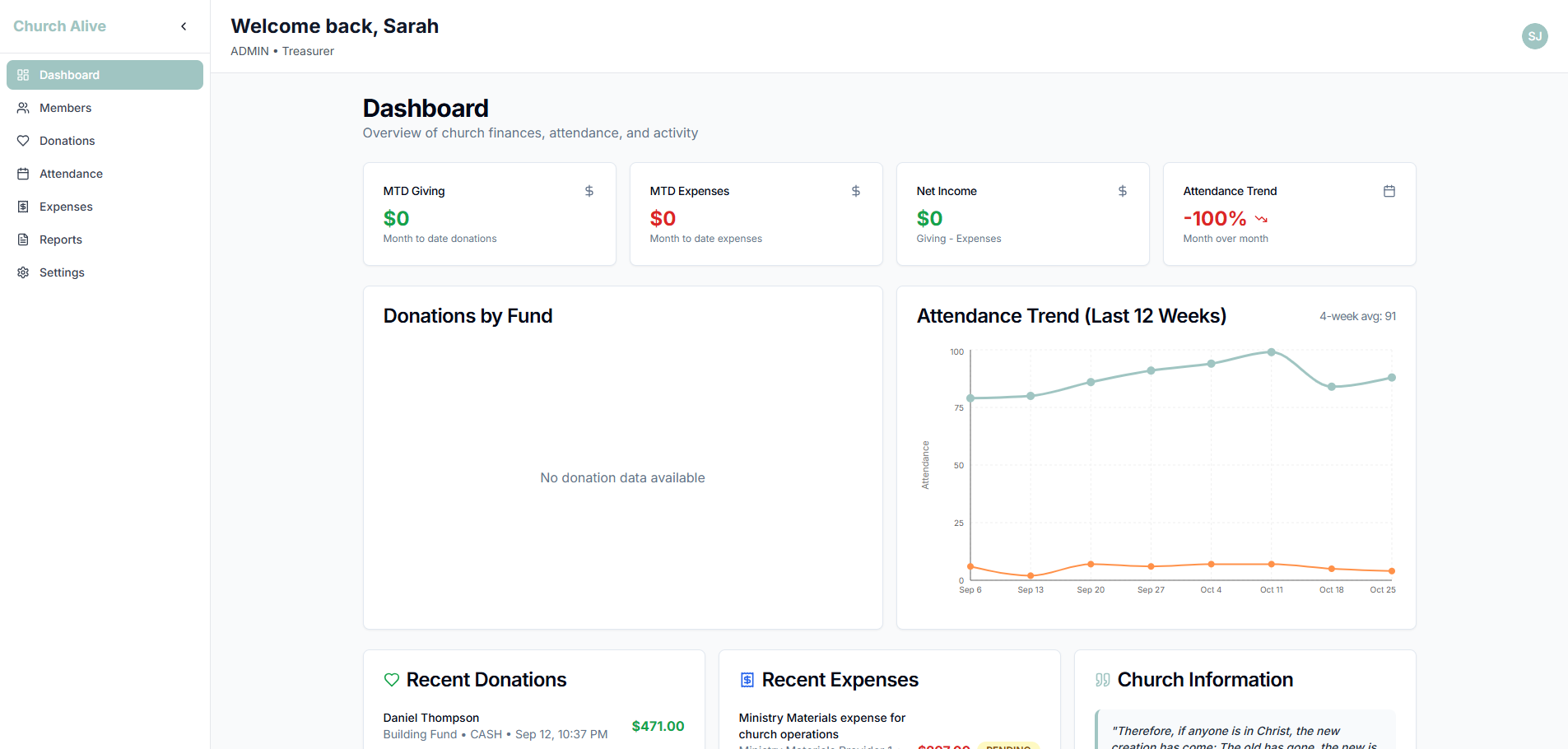The width and height of the screenshot is (1568, 749).
Task: Click the dollar icon on MTD Giving card
Action: tap(589, 191)
